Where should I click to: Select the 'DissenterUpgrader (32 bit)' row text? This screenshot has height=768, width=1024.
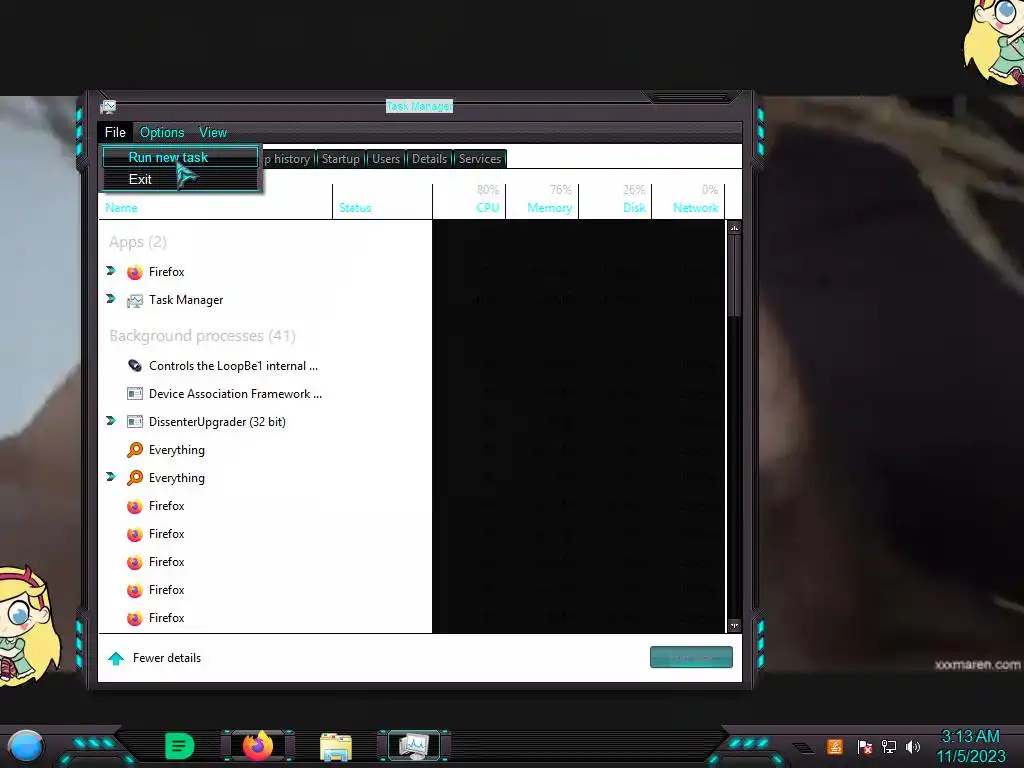217,423
